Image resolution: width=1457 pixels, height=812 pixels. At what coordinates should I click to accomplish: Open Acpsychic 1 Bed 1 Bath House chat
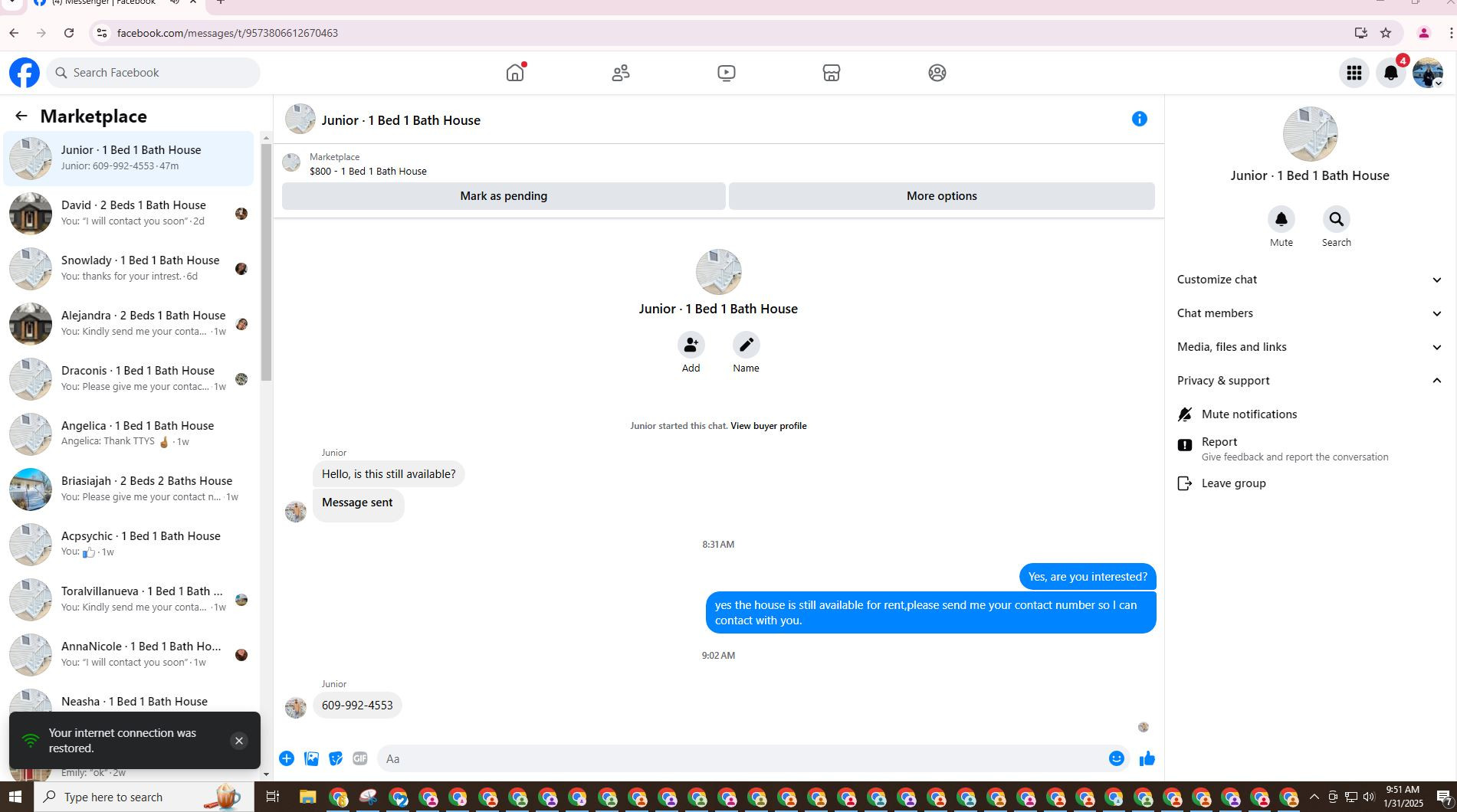[129, 544]
